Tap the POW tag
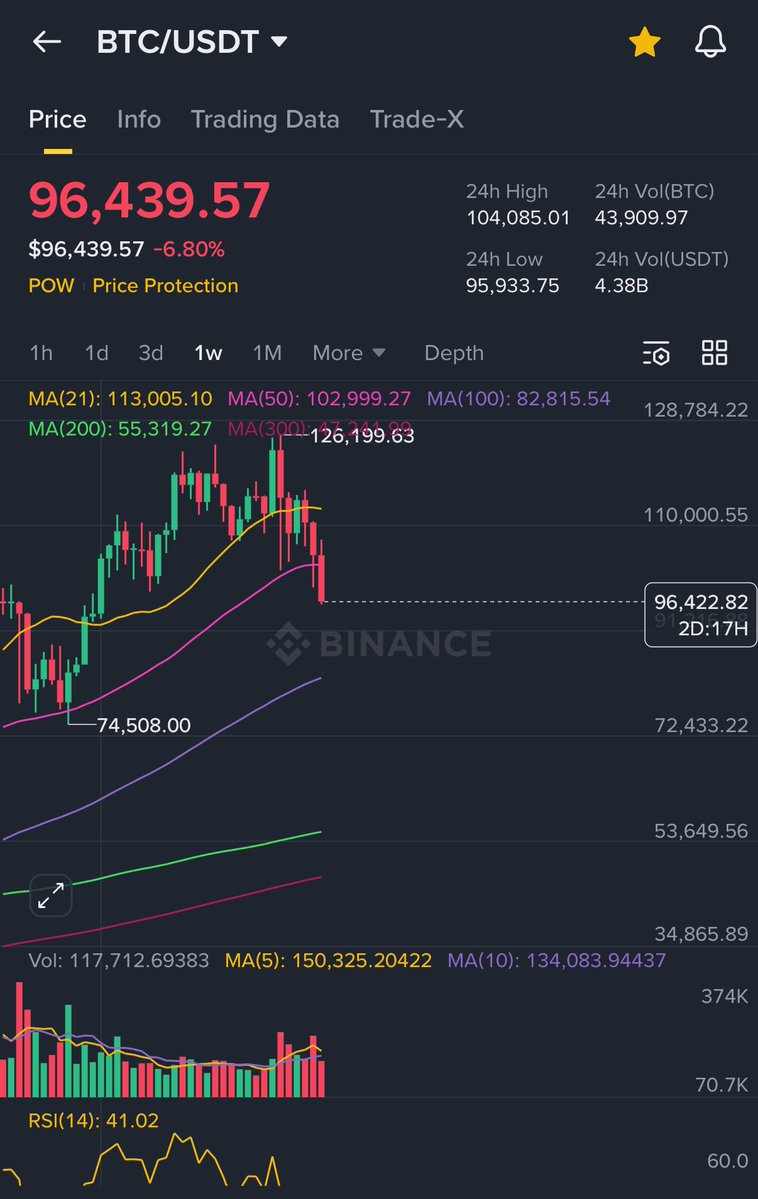 tap(51, 286)
